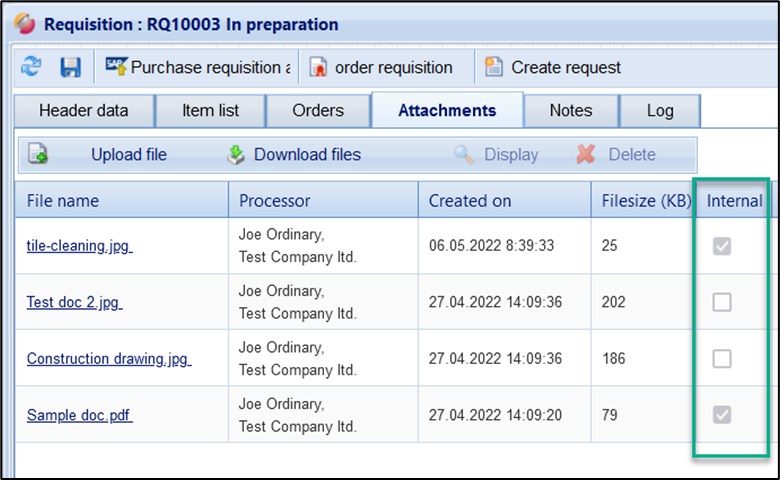Open the tile-cleaning.jpg file link

[79, 246]
